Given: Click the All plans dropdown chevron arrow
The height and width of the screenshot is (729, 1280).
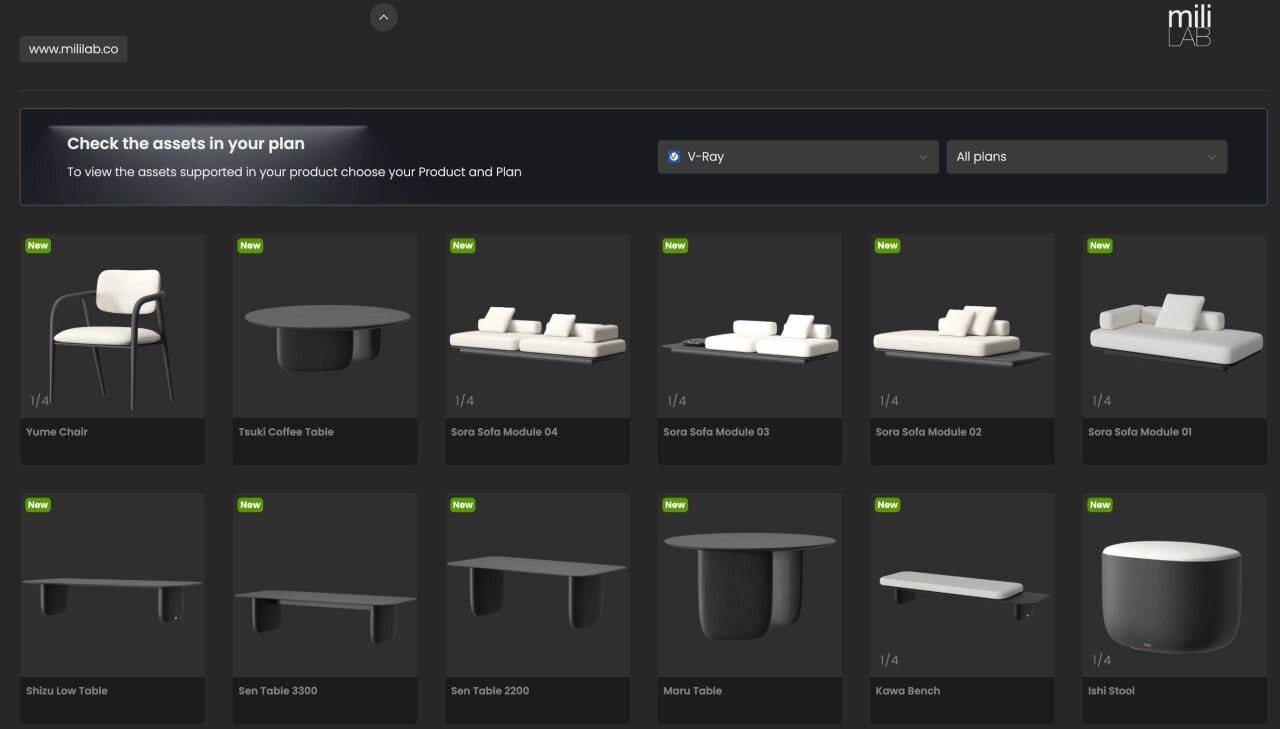Looking at the screenshot, I should pyautogui.click(x=1211, y=157).
